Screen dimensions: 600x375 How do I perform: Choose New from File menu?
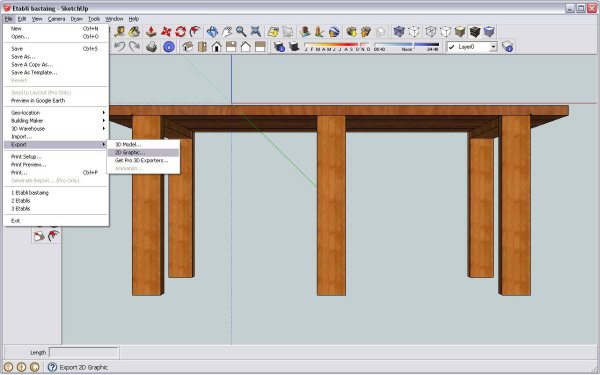tap(57, 28)
